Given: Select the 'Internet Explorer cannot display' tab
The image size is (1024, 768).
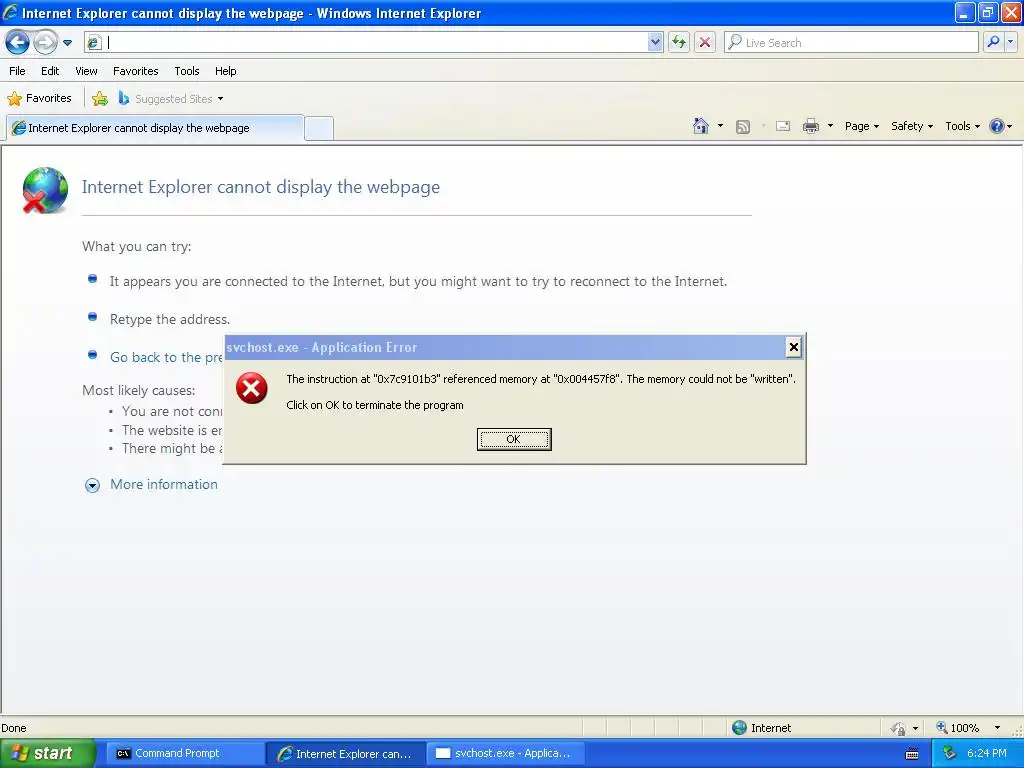Looking at the screenshot, I should (155, 128).
